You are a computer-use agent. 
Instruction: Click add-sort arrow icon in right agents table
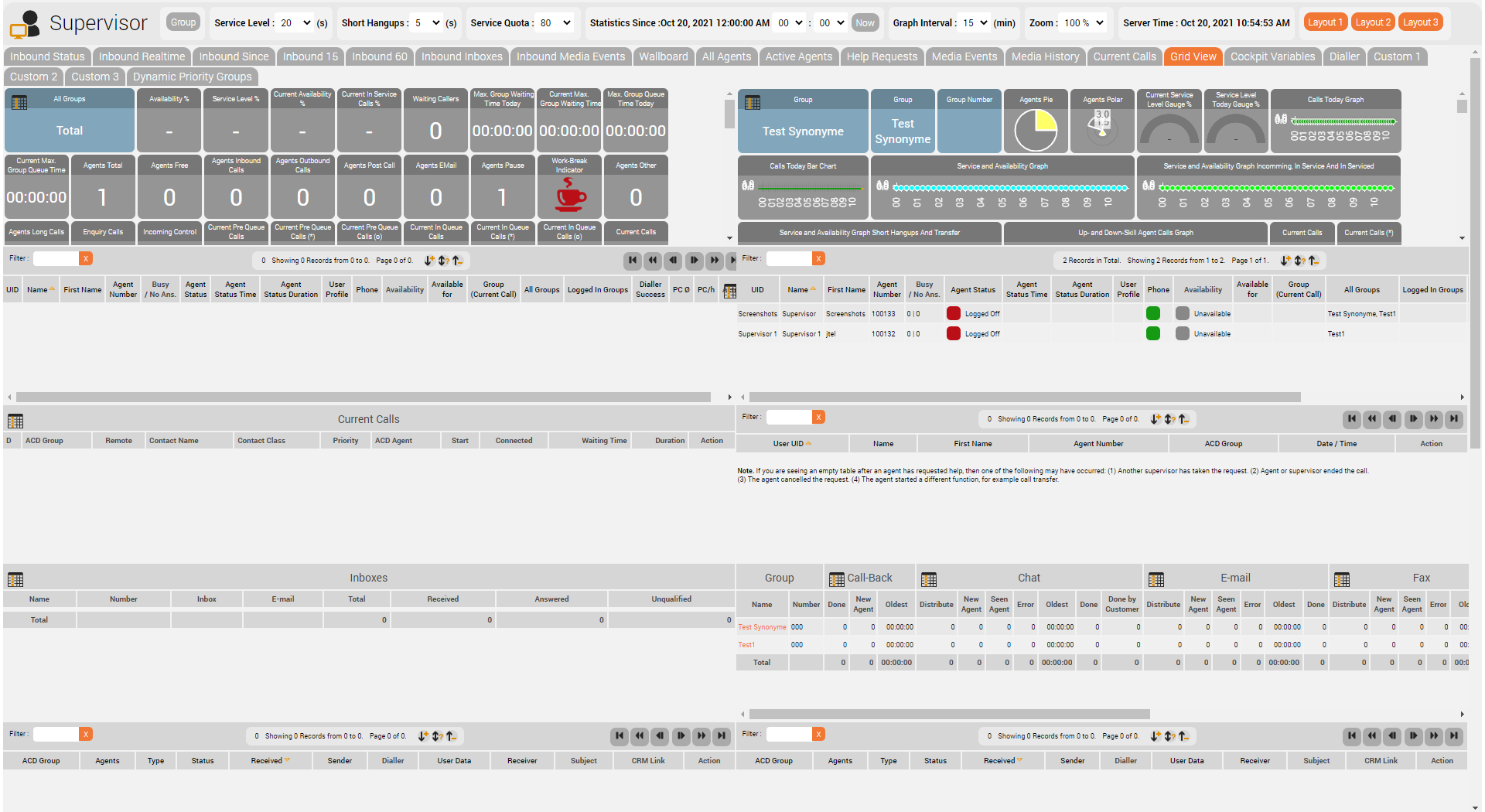coord(1285,261)
